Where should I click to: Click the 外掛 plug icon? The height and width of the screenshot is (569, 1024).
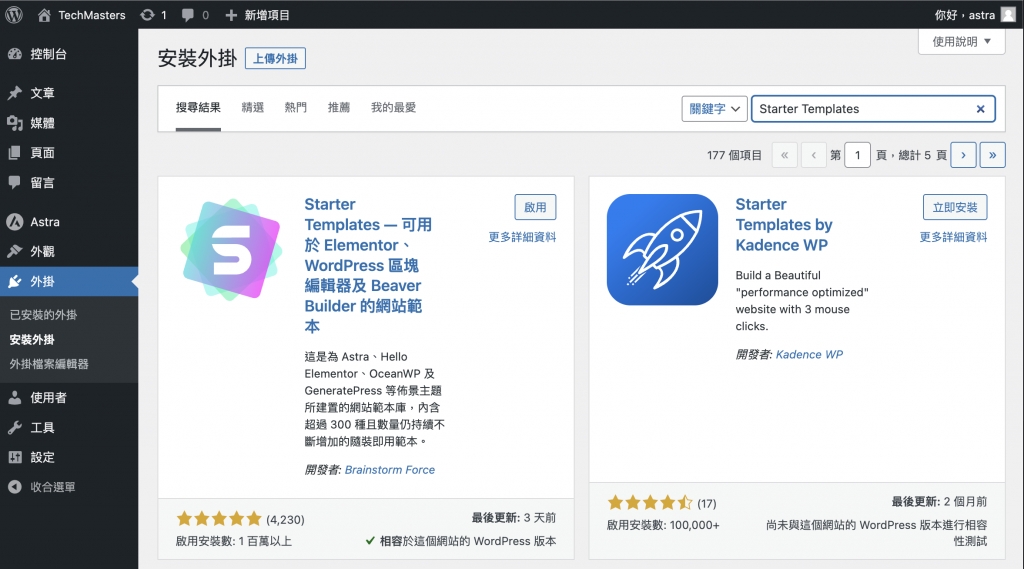(15, 282)
